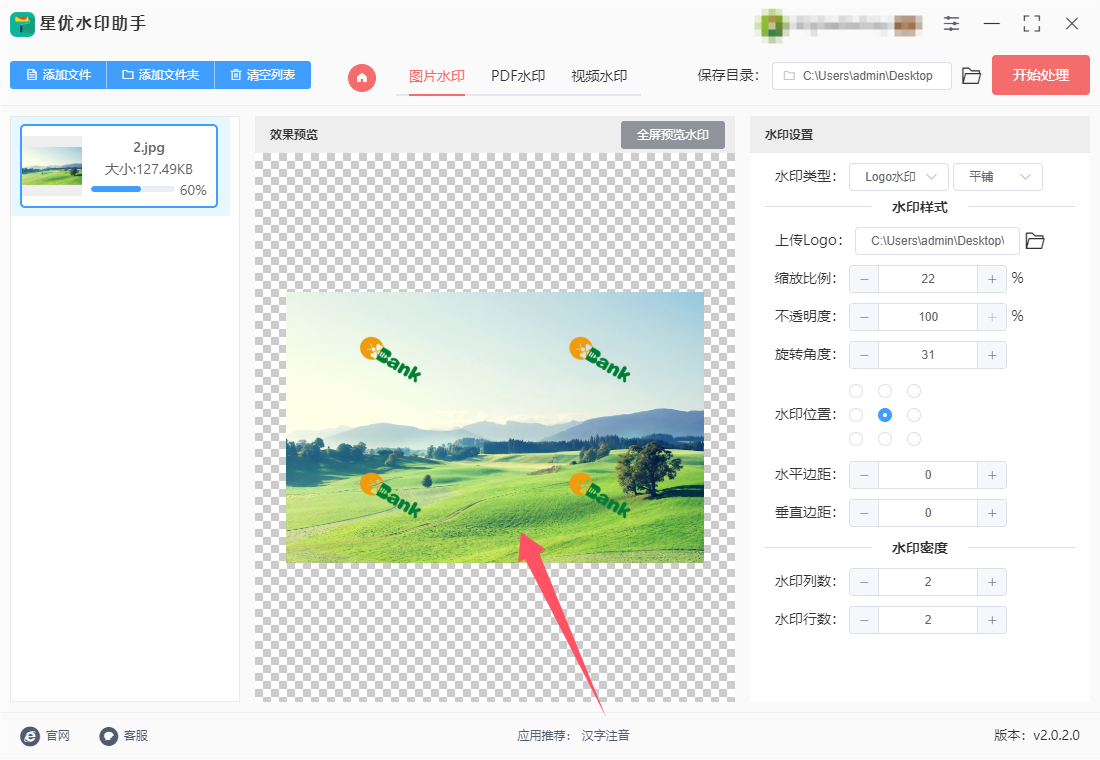Select top-left watermark position radio
The image size is (1100, 760).
pyautogui.click(x=856, y=391)
